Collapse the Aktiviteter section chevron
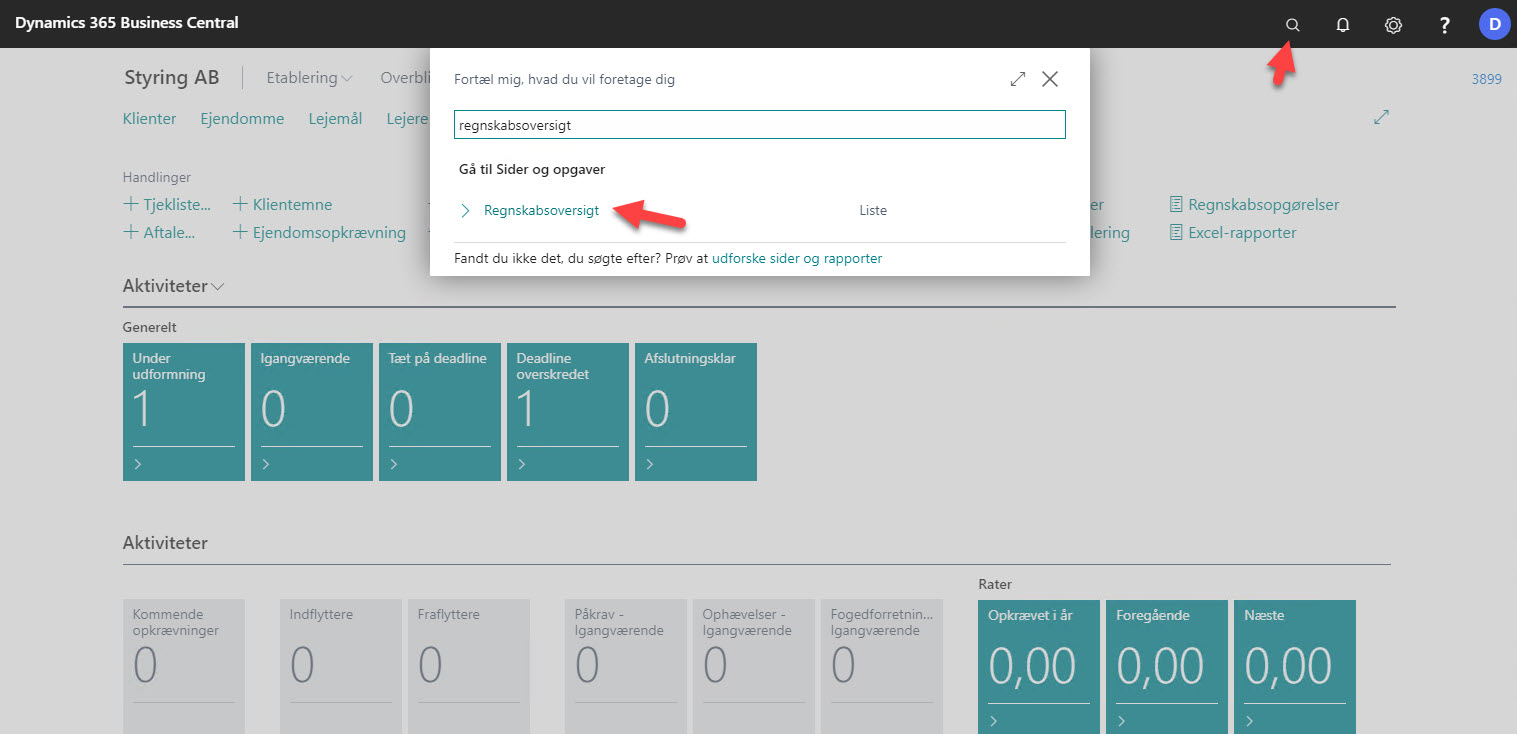 (218, 287)
